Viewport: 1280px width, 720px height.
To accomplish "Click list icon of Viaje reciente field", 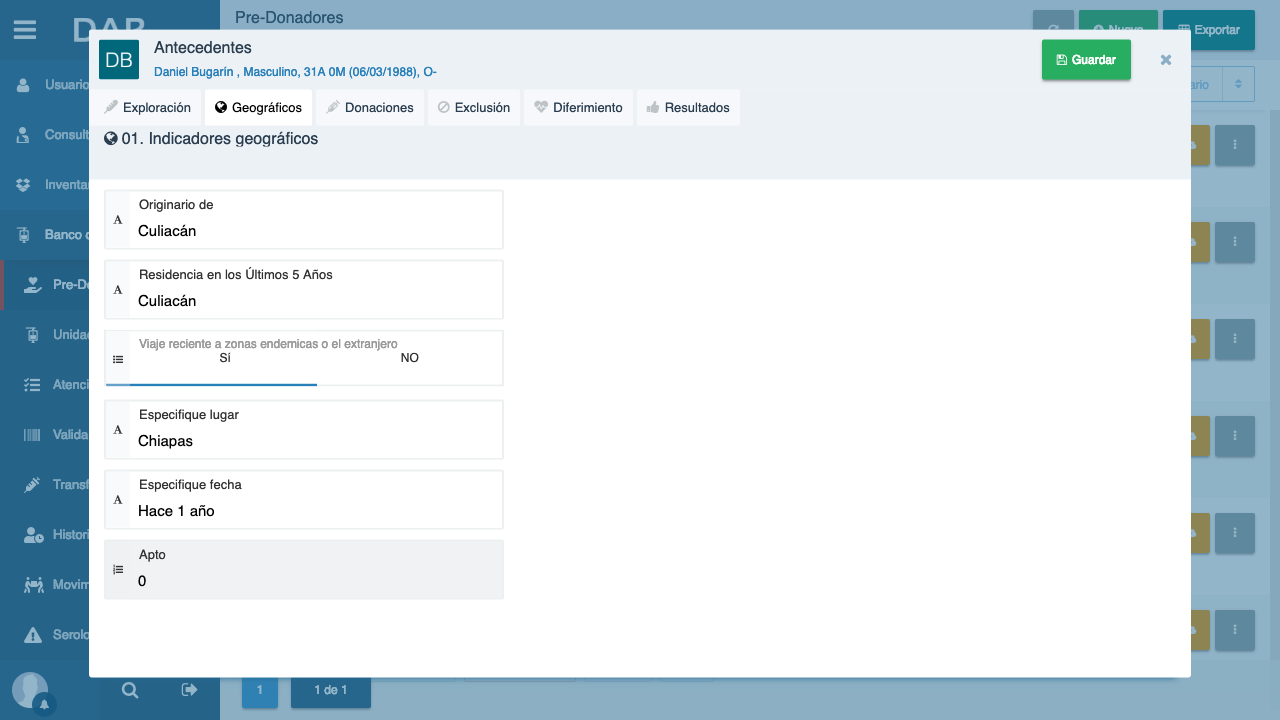I will point(118,358).
